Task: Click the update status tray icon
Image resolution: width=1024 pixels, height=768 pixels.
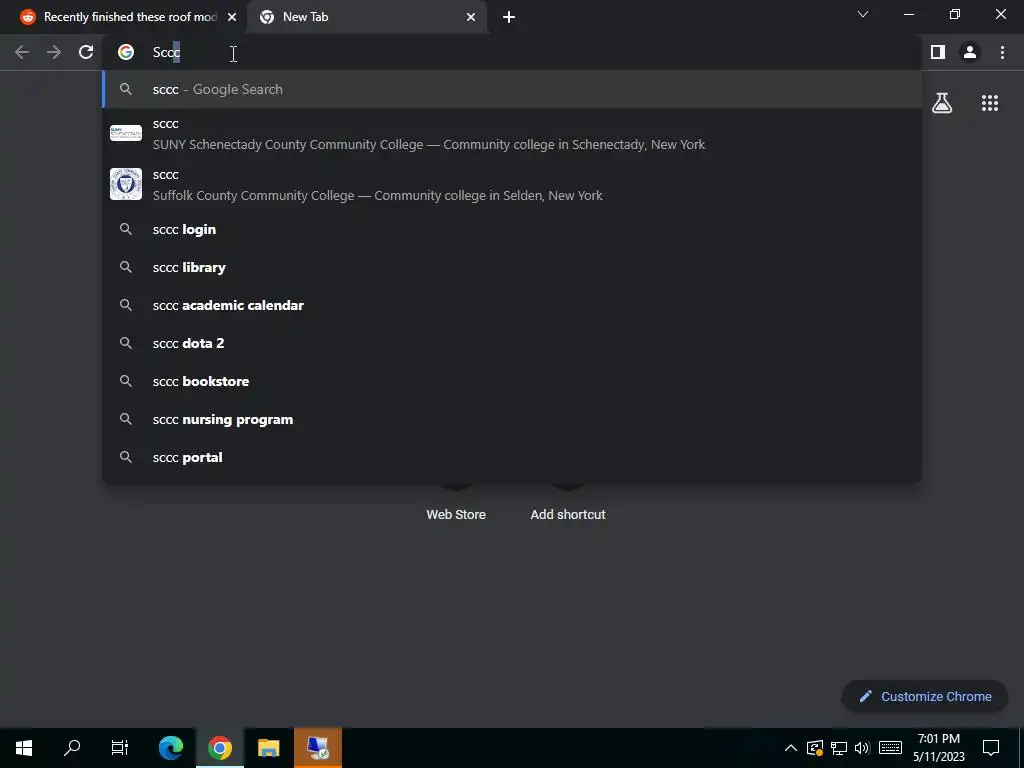Action: pyautogui.click(x=814, y=748)
